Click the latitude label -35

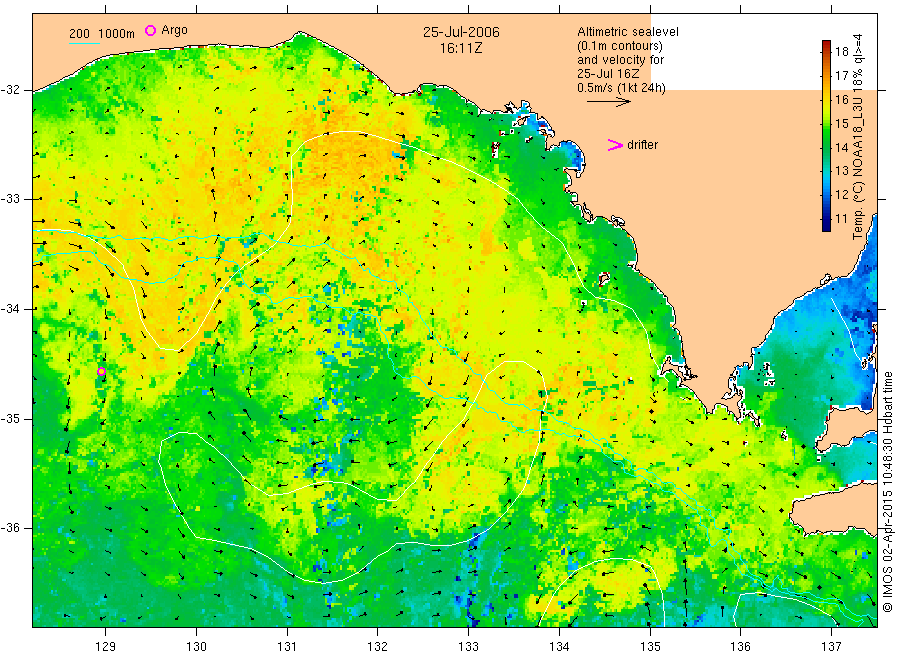click(x=10, y=418)
